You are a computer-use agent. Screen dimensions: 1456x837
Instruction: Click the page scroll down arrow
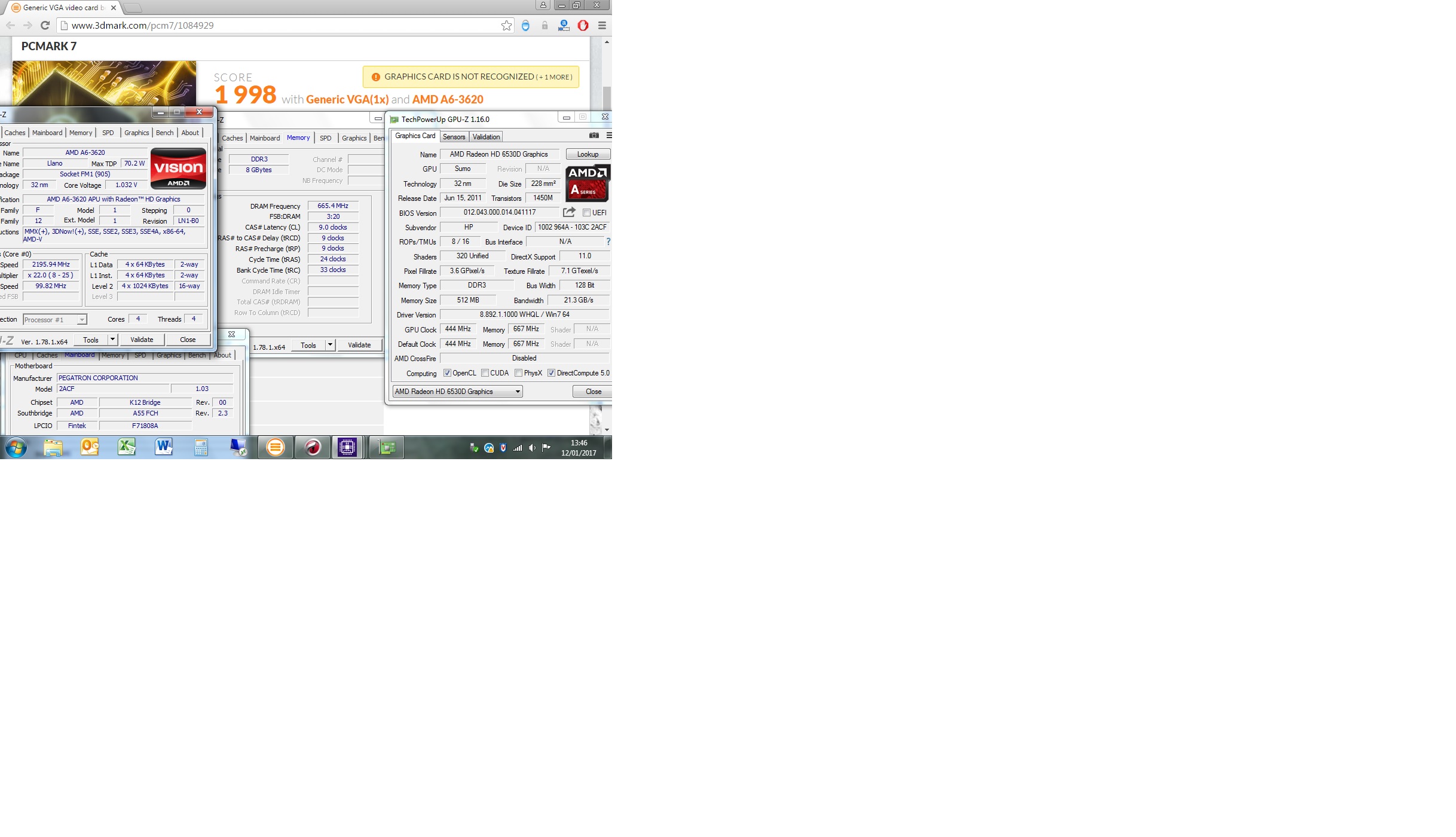607,430
